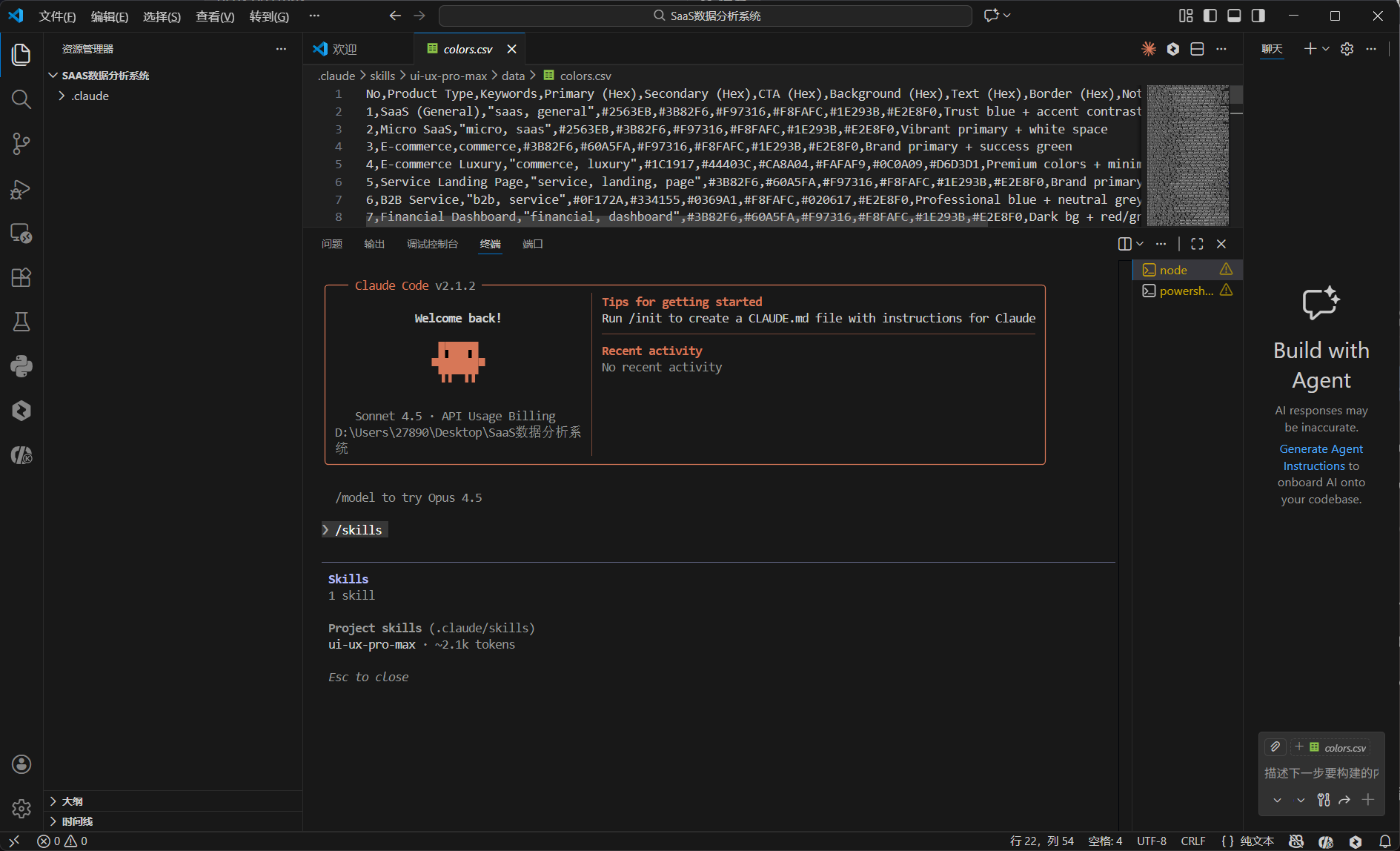
Task: Open remote window indicator in status bar
Action: pos(14,841)
